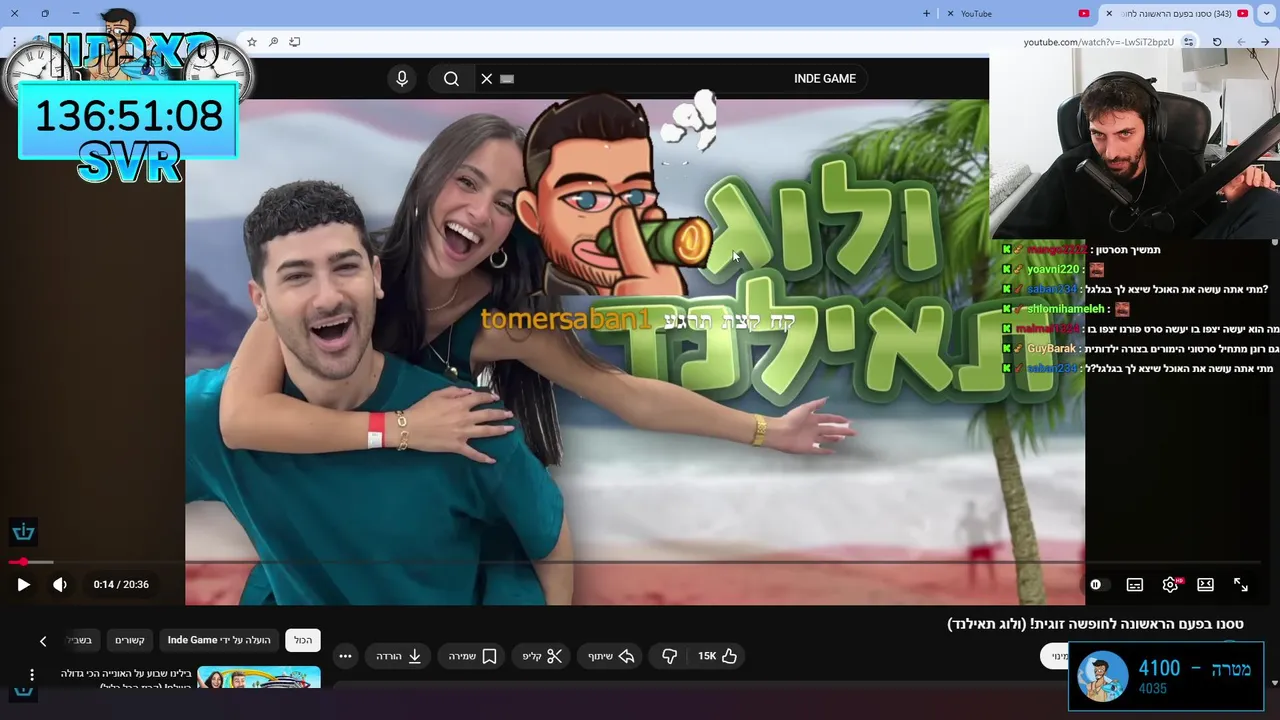Click the zoom magnifier icon in address bar
The width and height of the screenshot is (1280, 720).
(273, 42)
